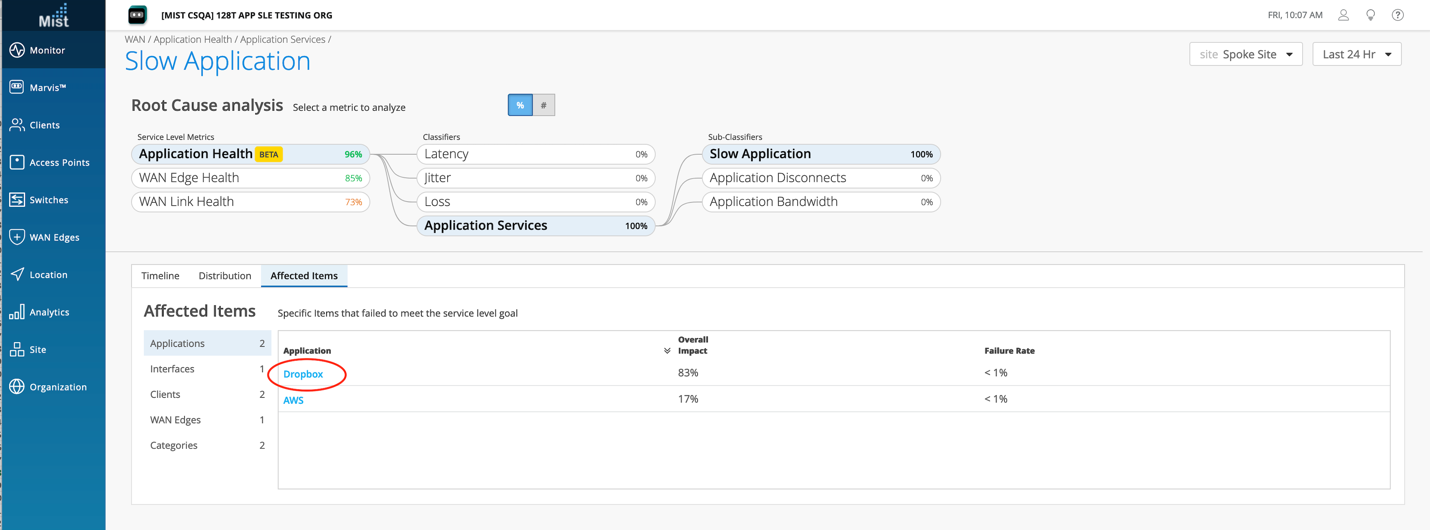Click the AWS application link
1430x530 pixels.
click(293, 400)
